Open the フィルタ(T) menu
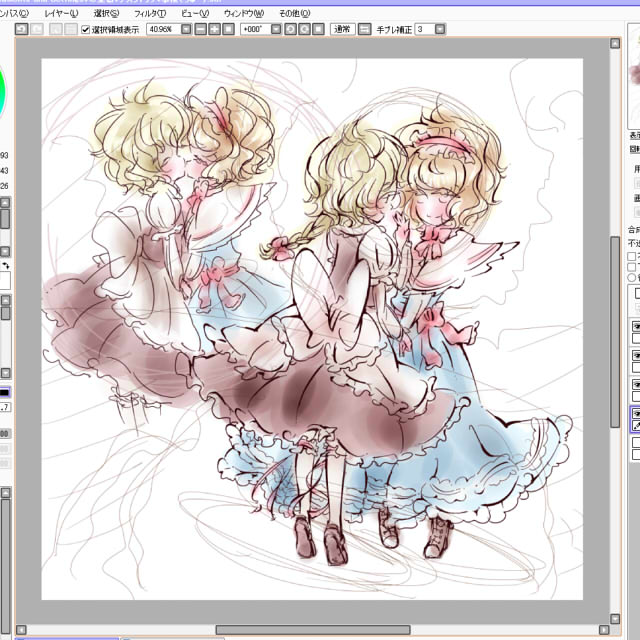 (150, 13)
